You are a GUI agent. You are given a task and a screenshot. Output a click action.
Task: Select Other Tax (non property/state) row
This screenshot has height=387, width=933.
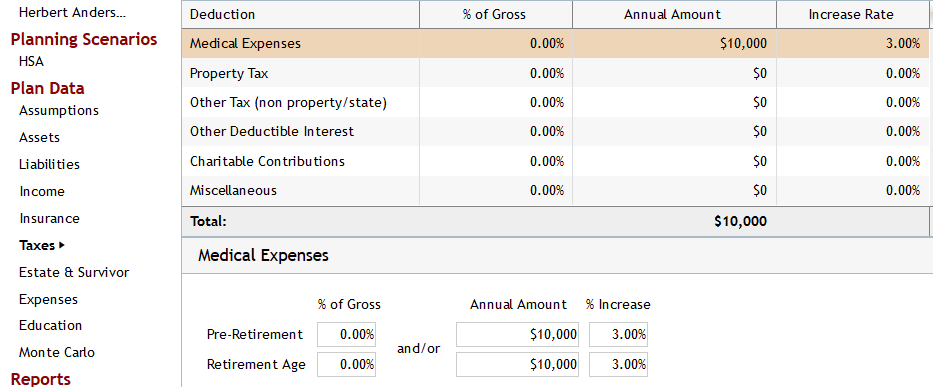click(x=555, y=102)
